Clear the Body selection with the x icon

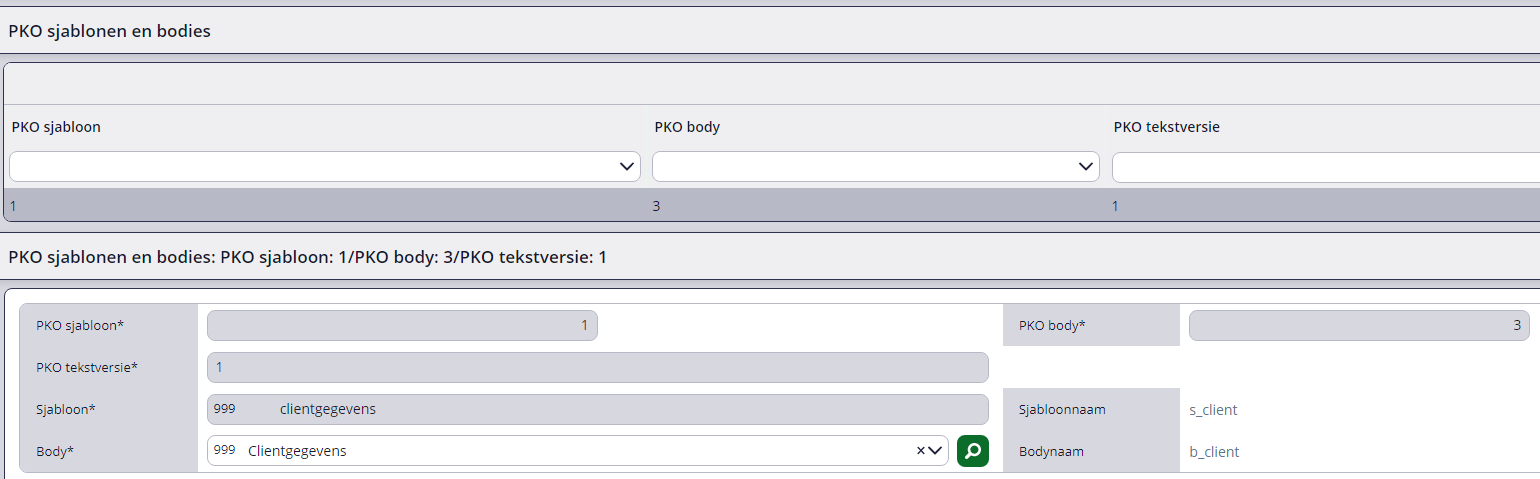pos(921,451)
